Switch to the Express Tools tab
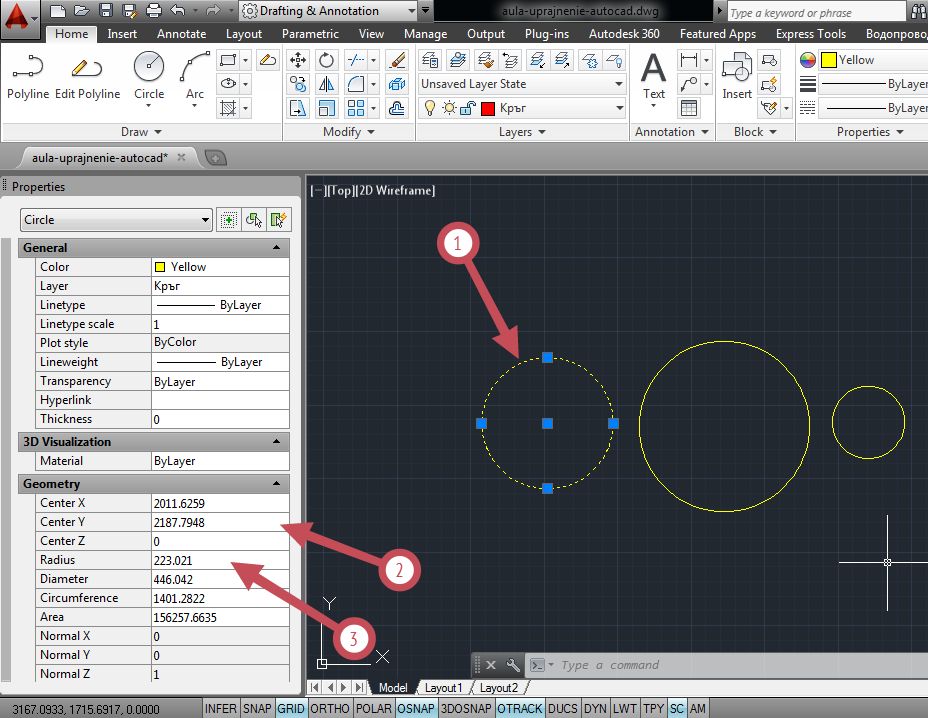Image resolution: width=928 pixels, height=718 pixels. click(811, 34)
